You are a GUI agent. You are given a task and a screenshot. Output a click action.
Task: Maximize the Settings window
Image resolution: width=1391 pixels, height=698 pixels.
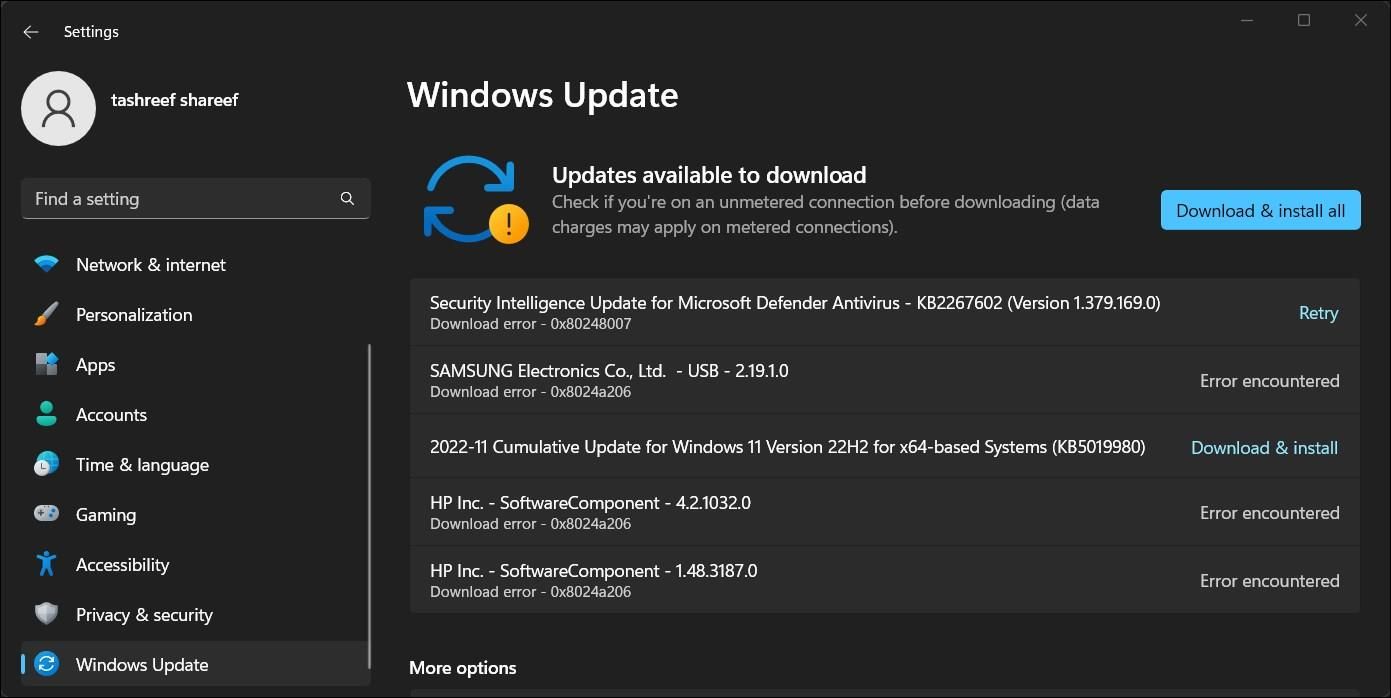[x=1304, y=20]
